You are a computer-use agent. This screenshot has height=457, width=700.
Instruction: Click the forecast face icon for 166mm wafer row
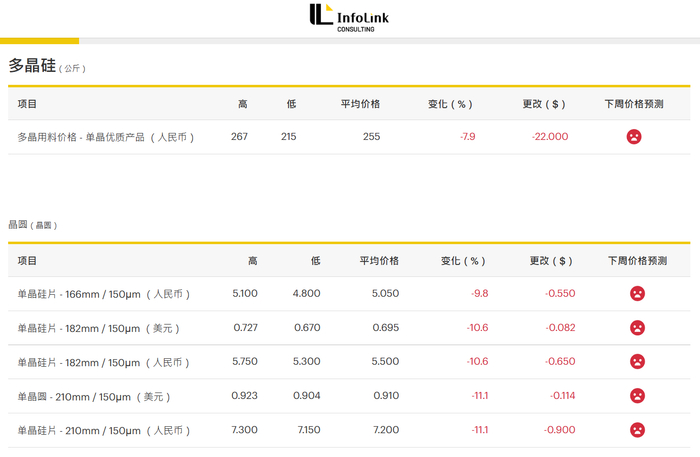(x=637, y=294)
